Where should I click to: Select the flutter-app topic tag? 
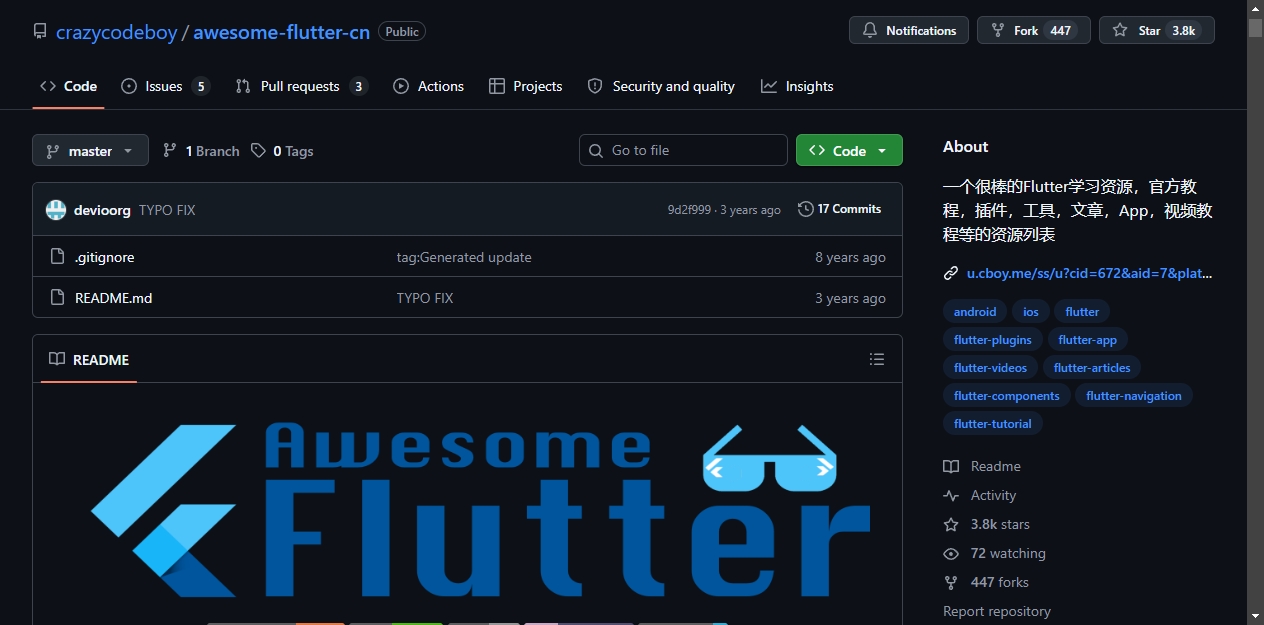(1088, 340)
